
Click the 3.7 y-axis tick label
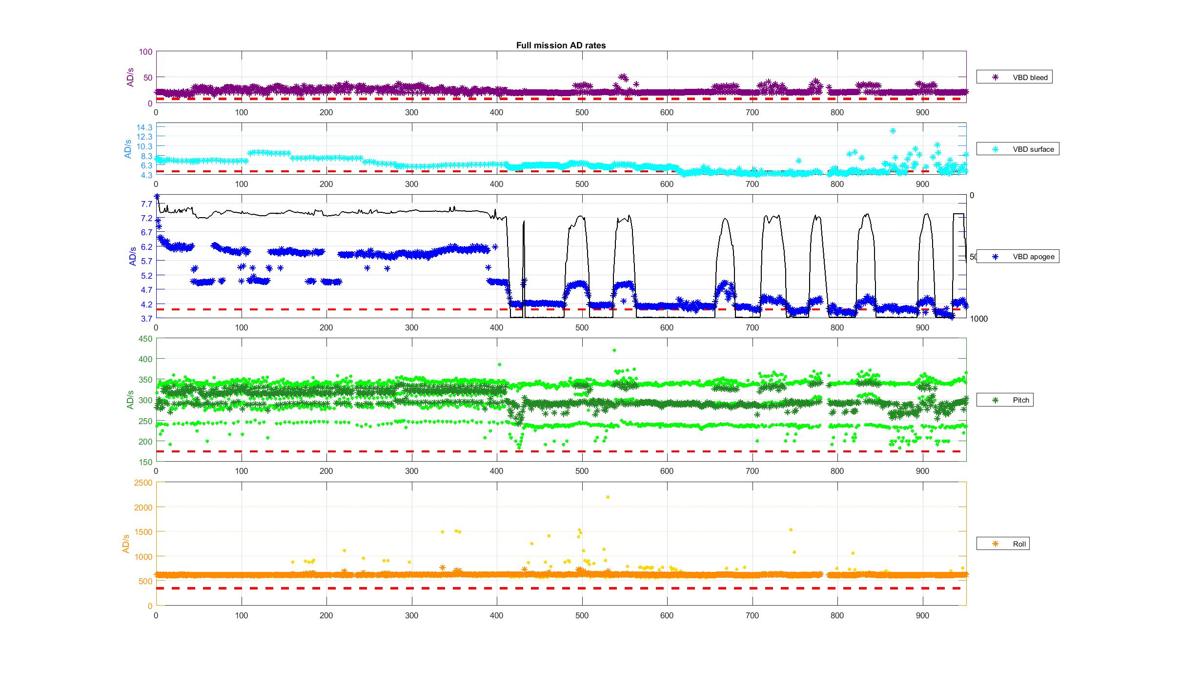[147, 318]
